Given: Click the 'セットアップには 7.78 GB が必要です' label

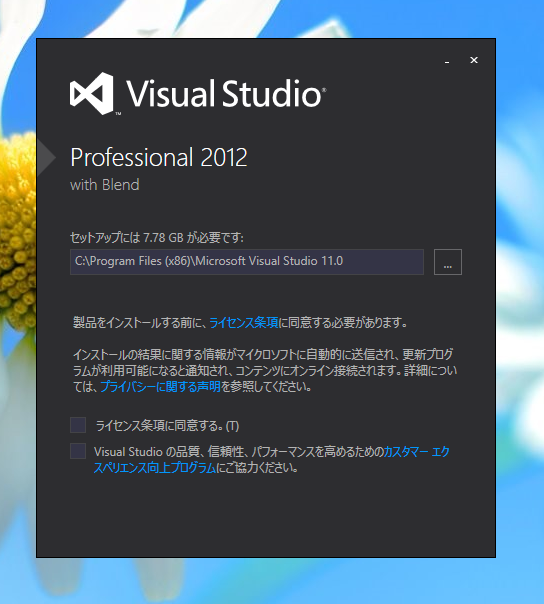Looking at the screenshot, I should coord(157,238).
